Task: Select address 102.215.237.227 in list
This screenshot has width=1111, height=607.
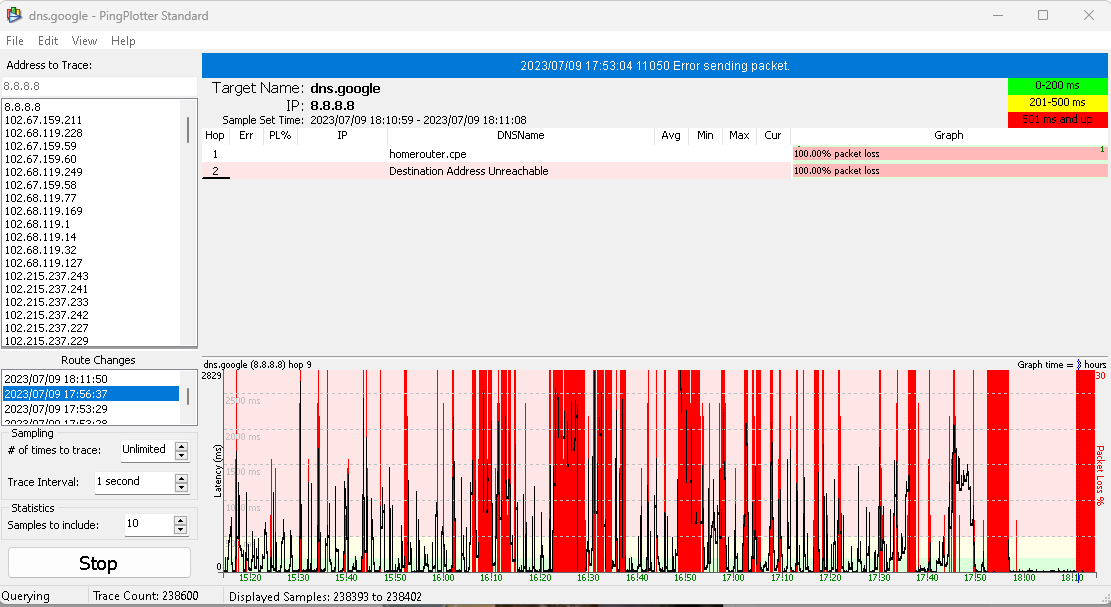Action: (x=47, y=328)
